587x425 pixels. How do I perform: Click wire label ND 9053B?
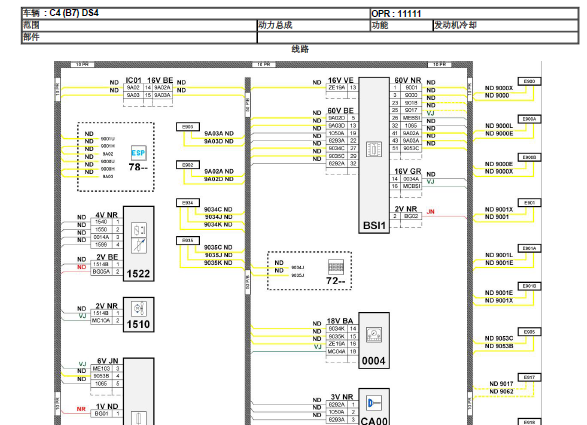tap(499, 346)
